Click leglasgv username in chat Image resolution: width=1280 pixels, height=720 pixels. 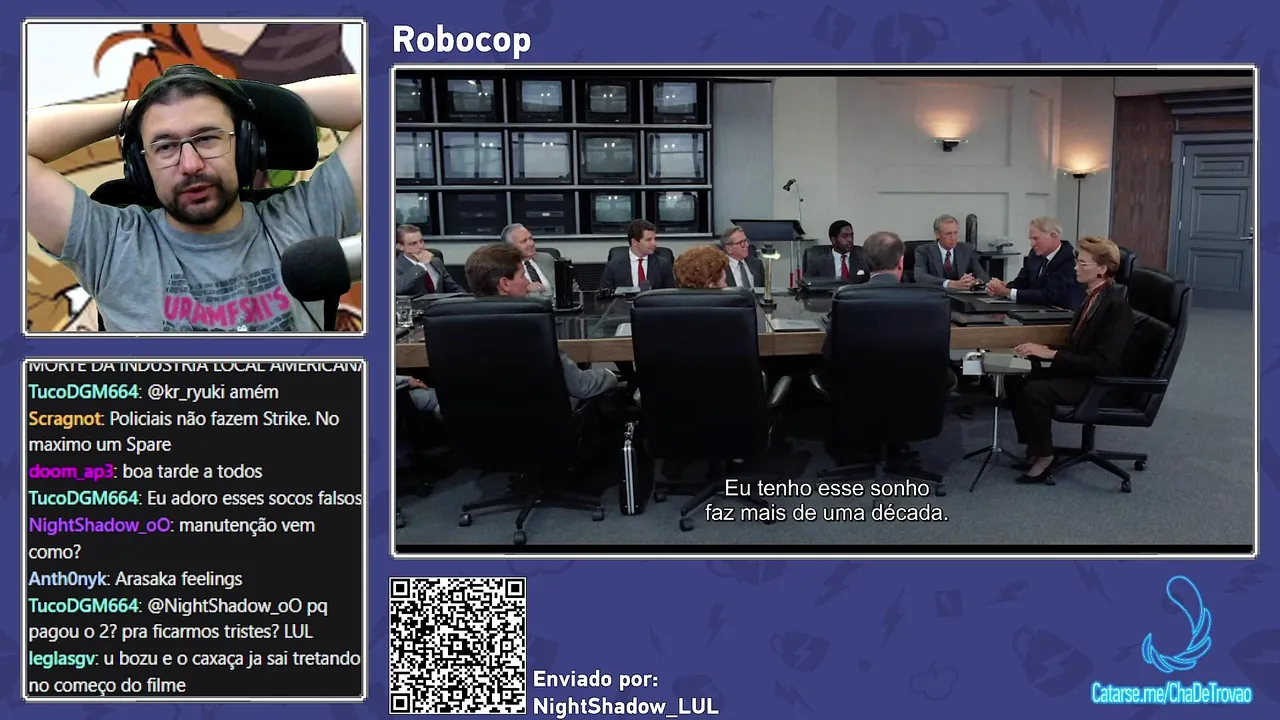click(x=62, y=659)
